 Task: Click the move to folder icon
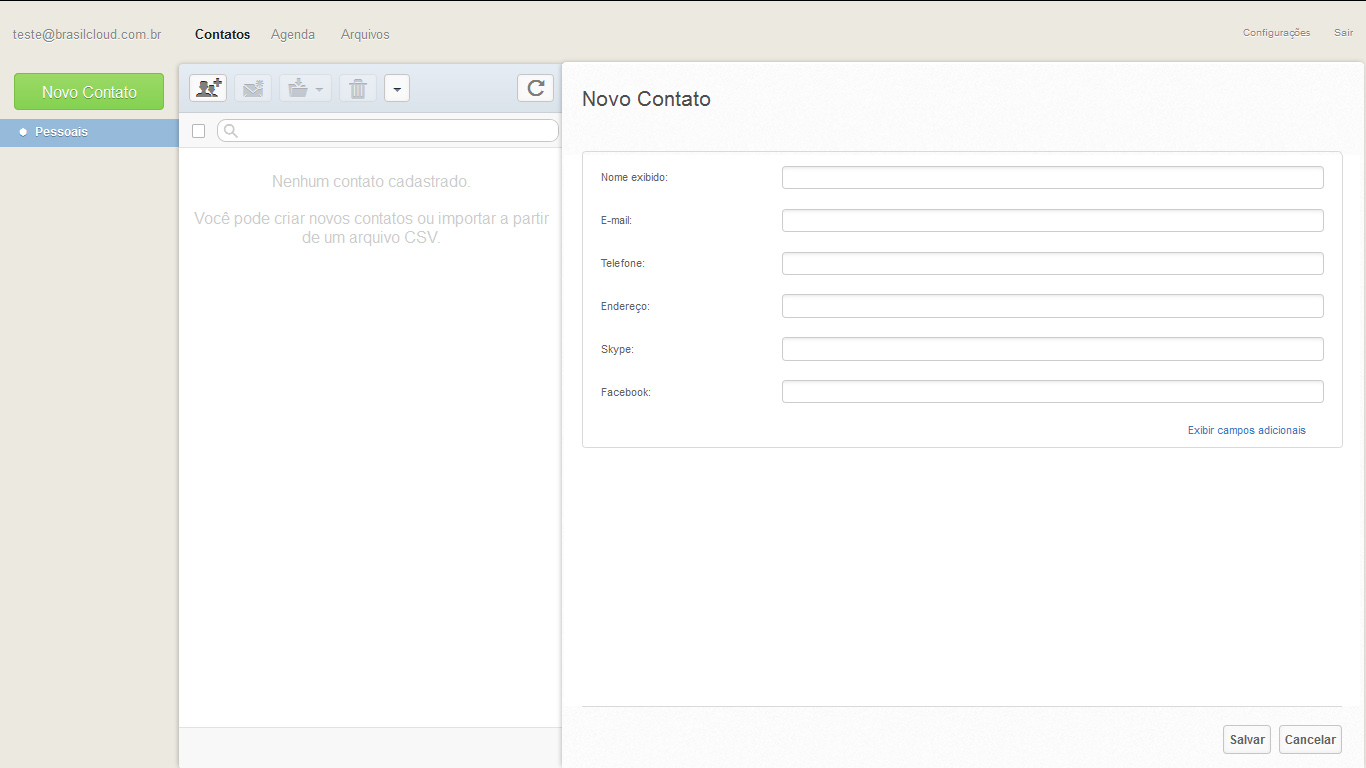click(x=305, y=88)
